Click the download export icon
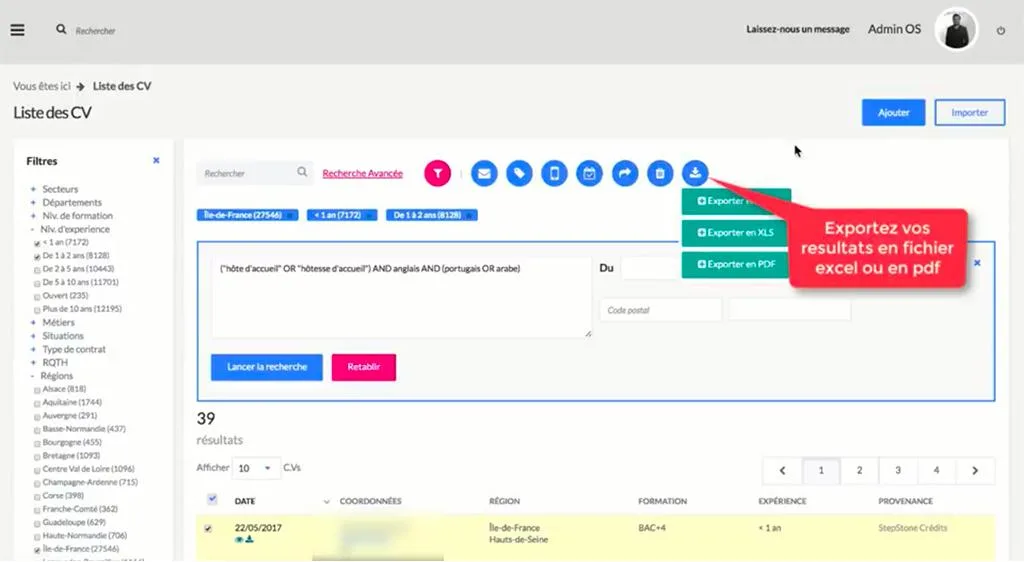This screenshot has height=562, width=1024. point(696,174)
